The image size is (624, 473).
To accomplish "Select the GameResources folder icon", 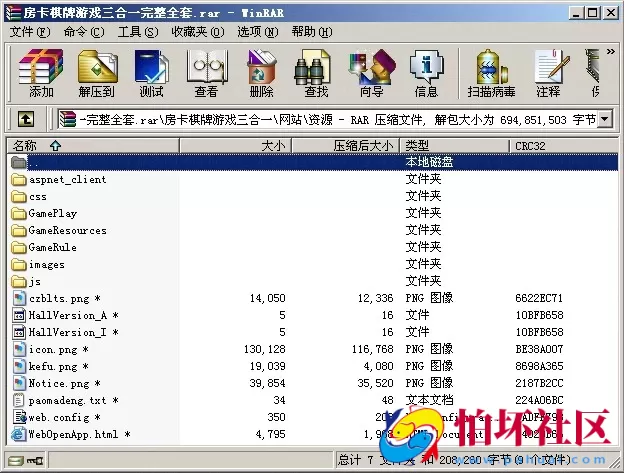I will tap(19, 231).
